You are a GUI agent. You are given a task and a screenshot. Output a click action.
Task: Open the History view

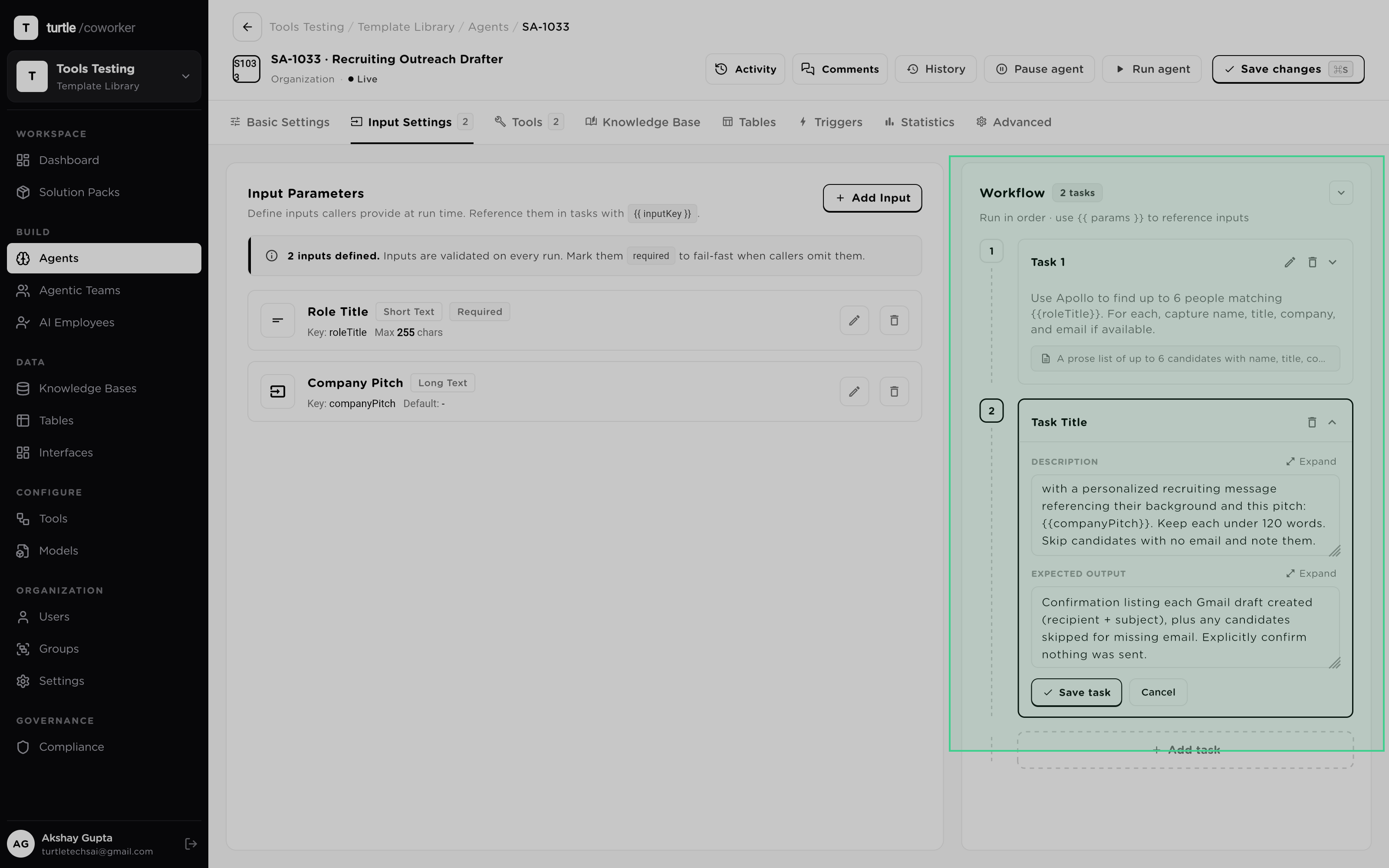[x=935, y=69]
